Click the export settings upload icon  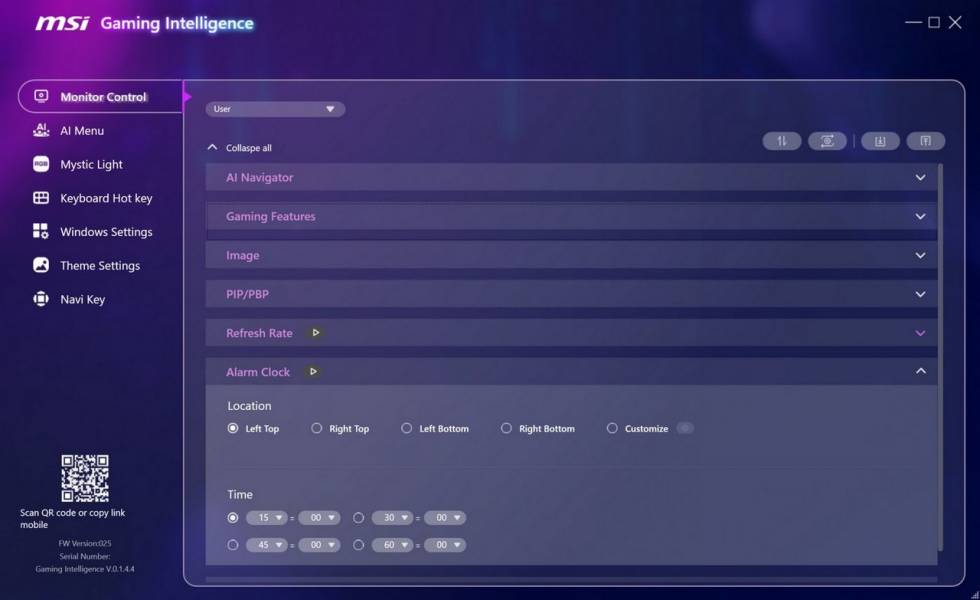click(925, 141)
